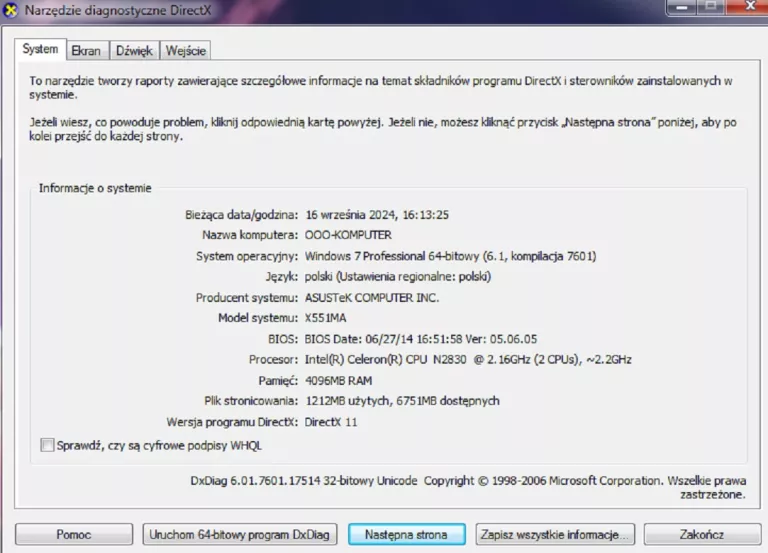Click the Plik stronicowania label
Screen dimensions: 768x553
click(251, 401)
